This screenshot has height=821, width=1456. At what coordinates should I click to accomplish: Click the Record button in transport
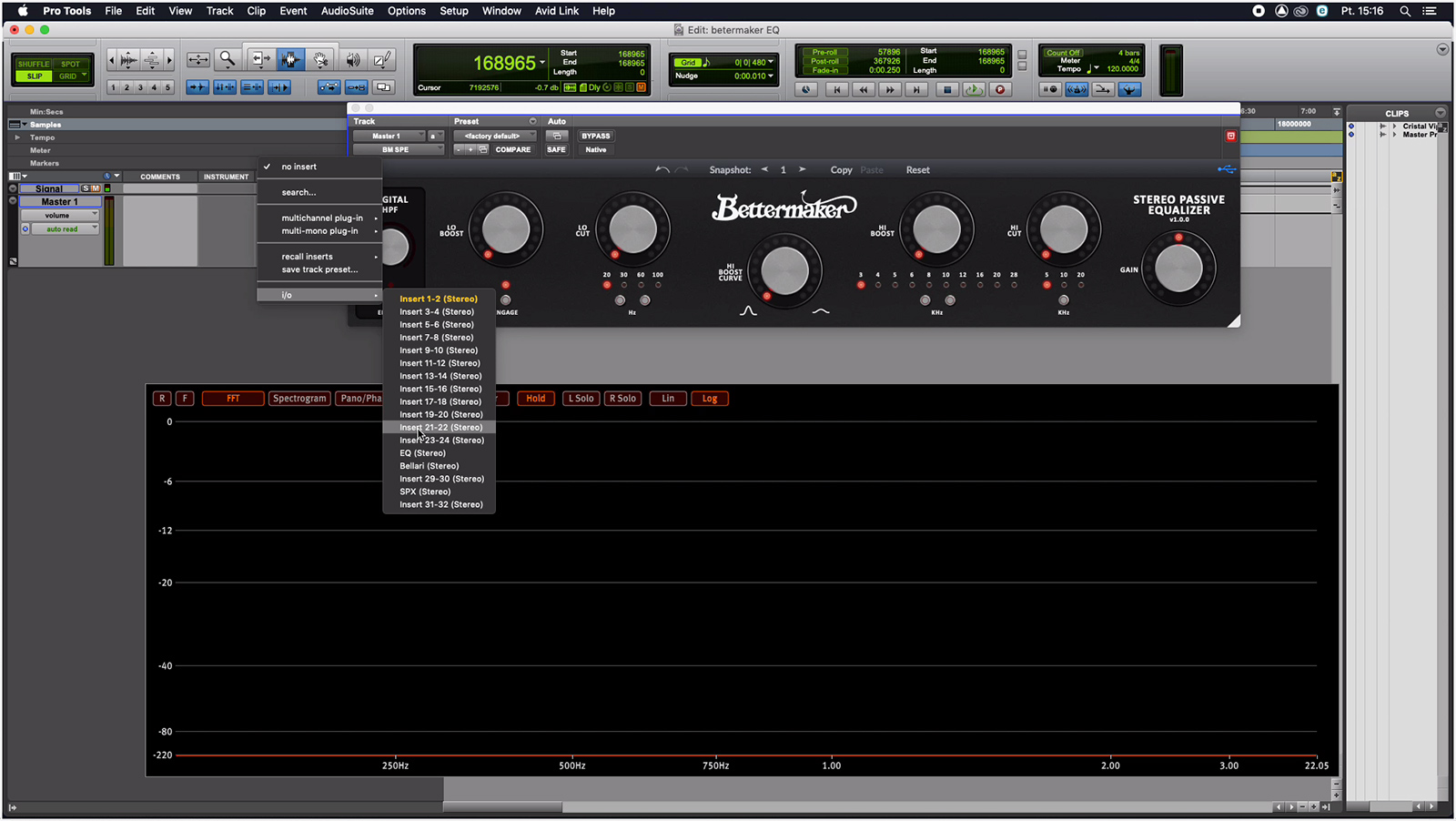pyautogui.click(x=1000, y=89)
